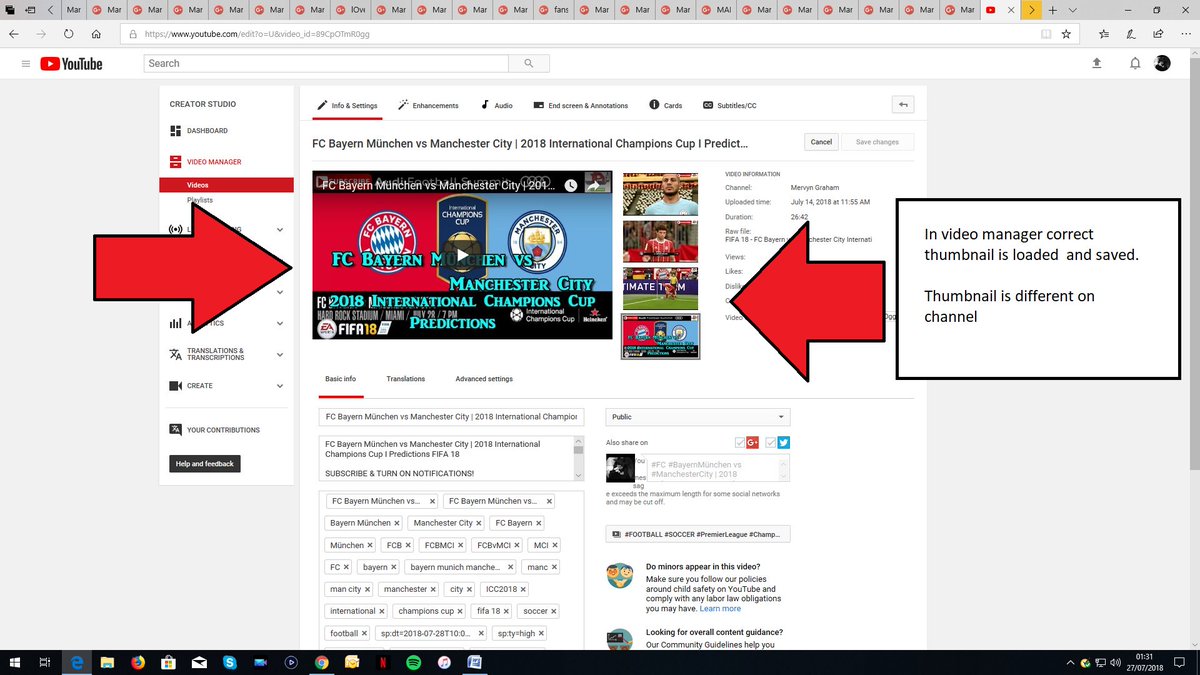Click the video title input field
The image size is (1200, 675).
(451, 417)
